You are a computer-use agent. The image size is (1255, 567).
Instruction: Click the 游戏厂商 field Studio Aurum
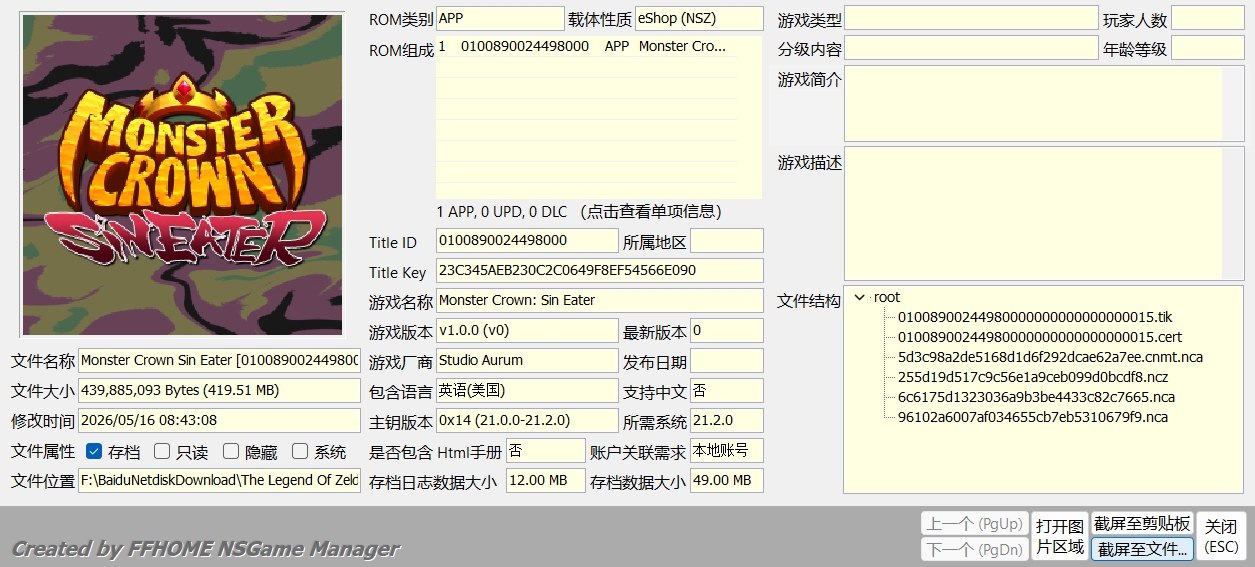pos(527,361)
